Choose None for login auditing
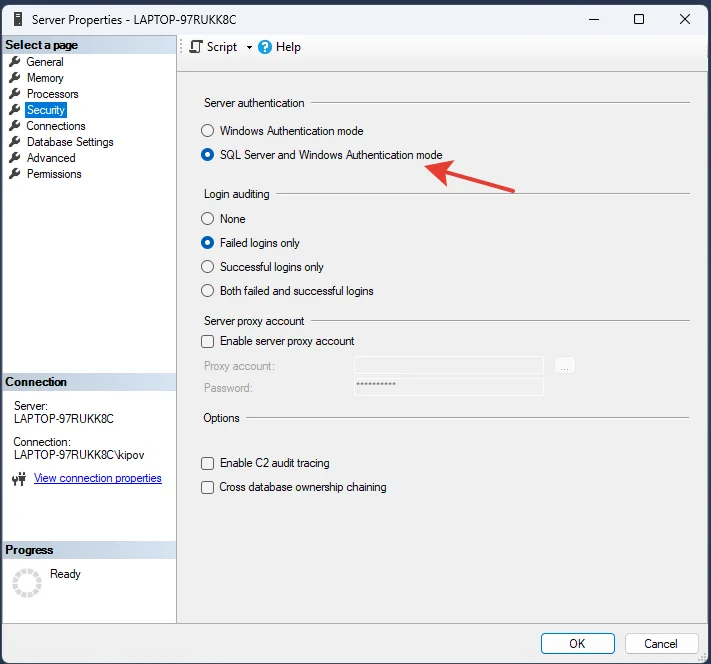 208,219
